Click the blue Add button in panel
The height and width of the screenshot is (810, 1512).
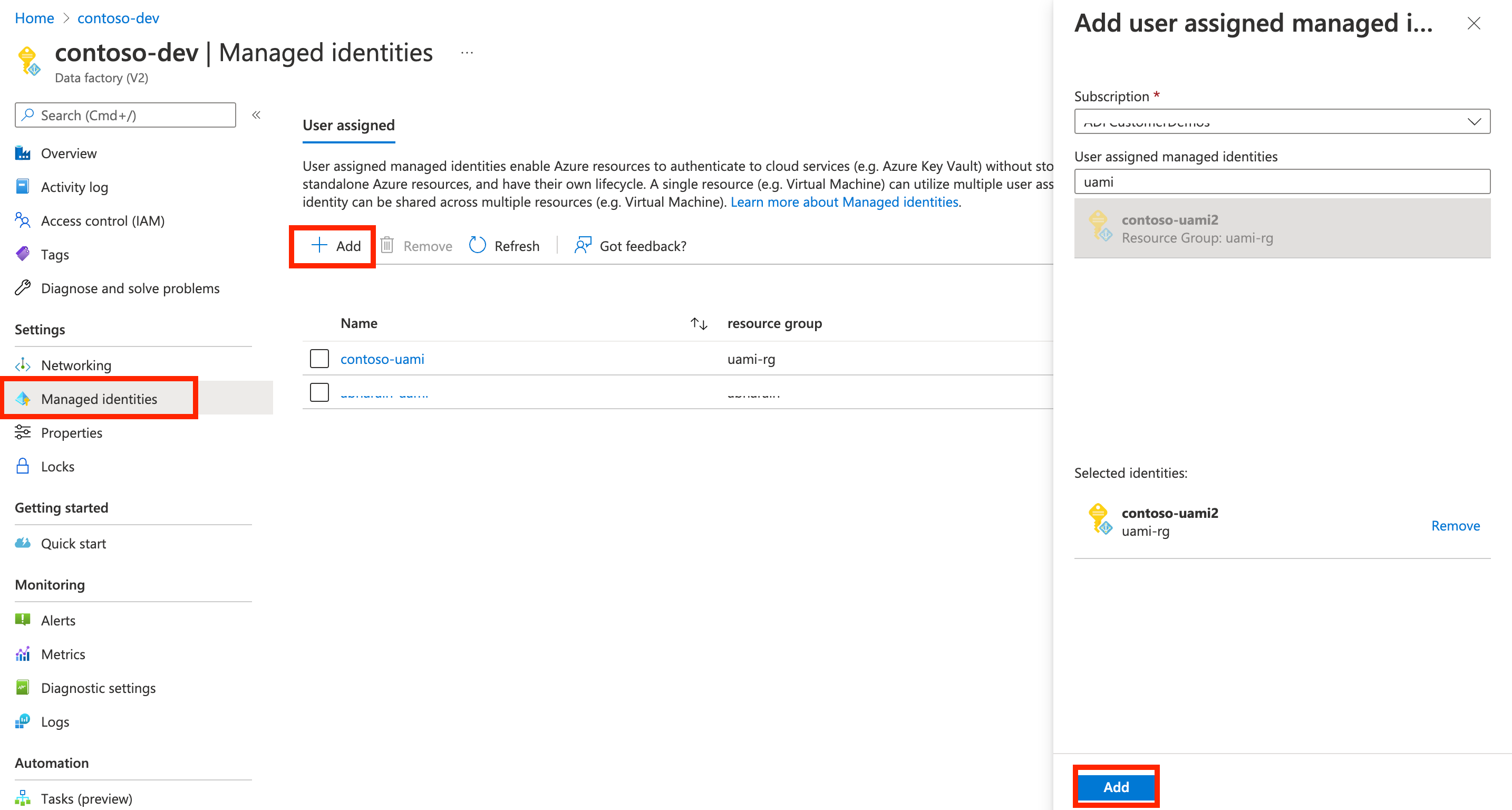point(1115,786)
